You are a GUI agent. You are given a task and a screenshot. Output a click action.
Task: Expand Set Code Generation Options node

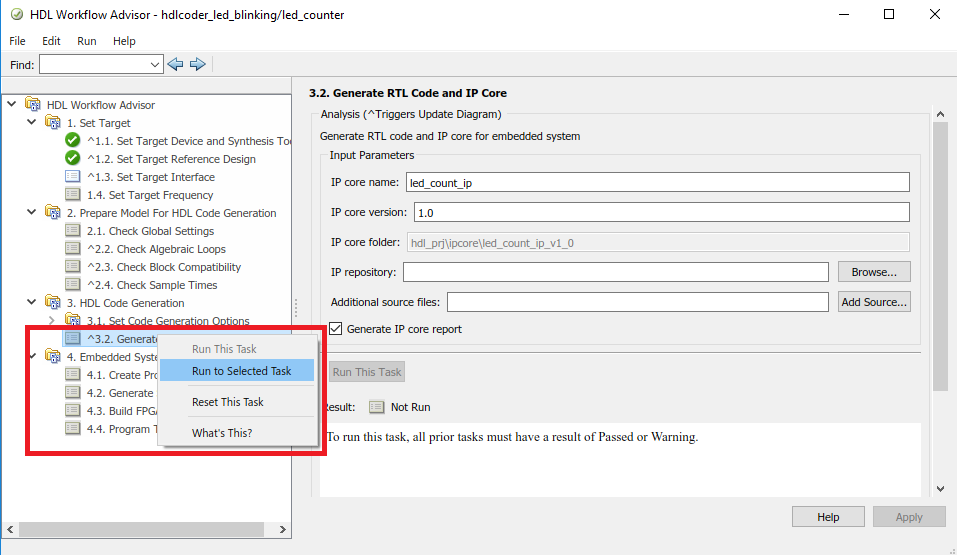(x=52, y=321)
